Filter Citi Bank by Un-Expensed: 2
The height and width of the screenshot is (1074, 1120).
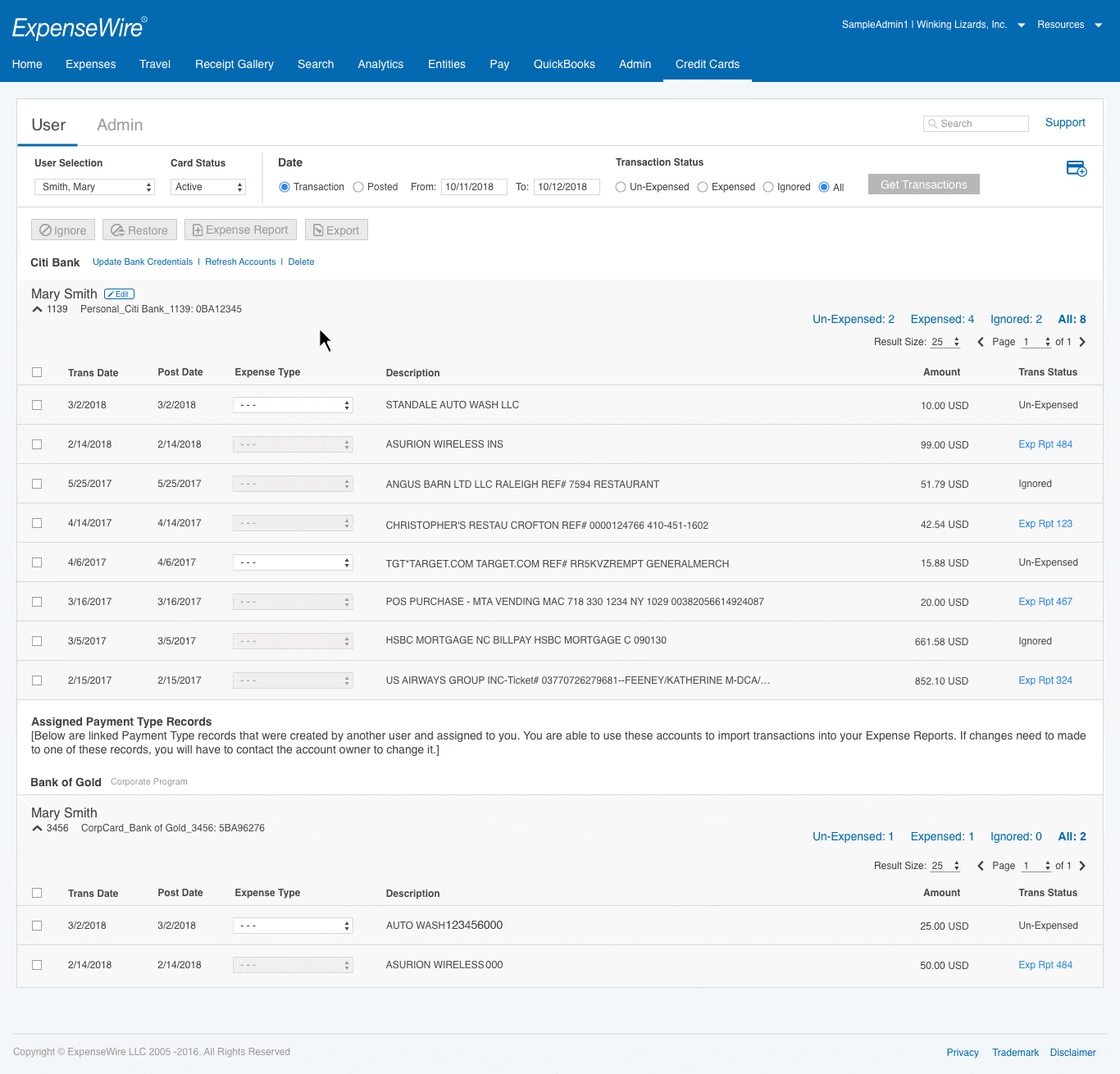(x=854, y=319)
